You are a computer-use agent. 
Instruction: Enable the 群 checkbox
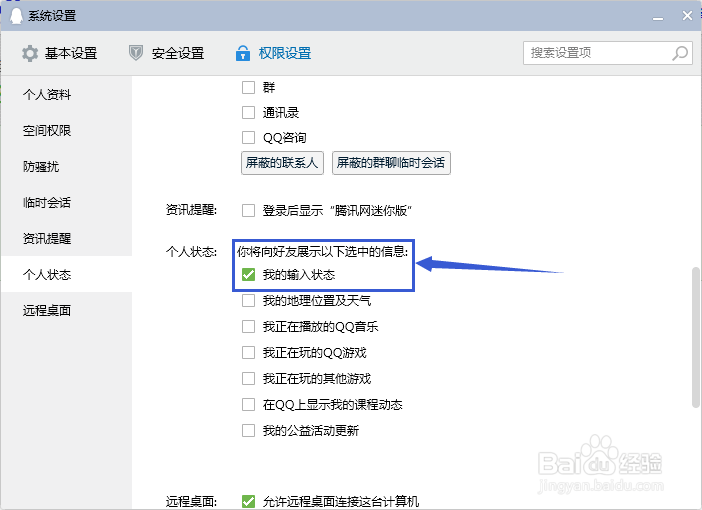248,87
